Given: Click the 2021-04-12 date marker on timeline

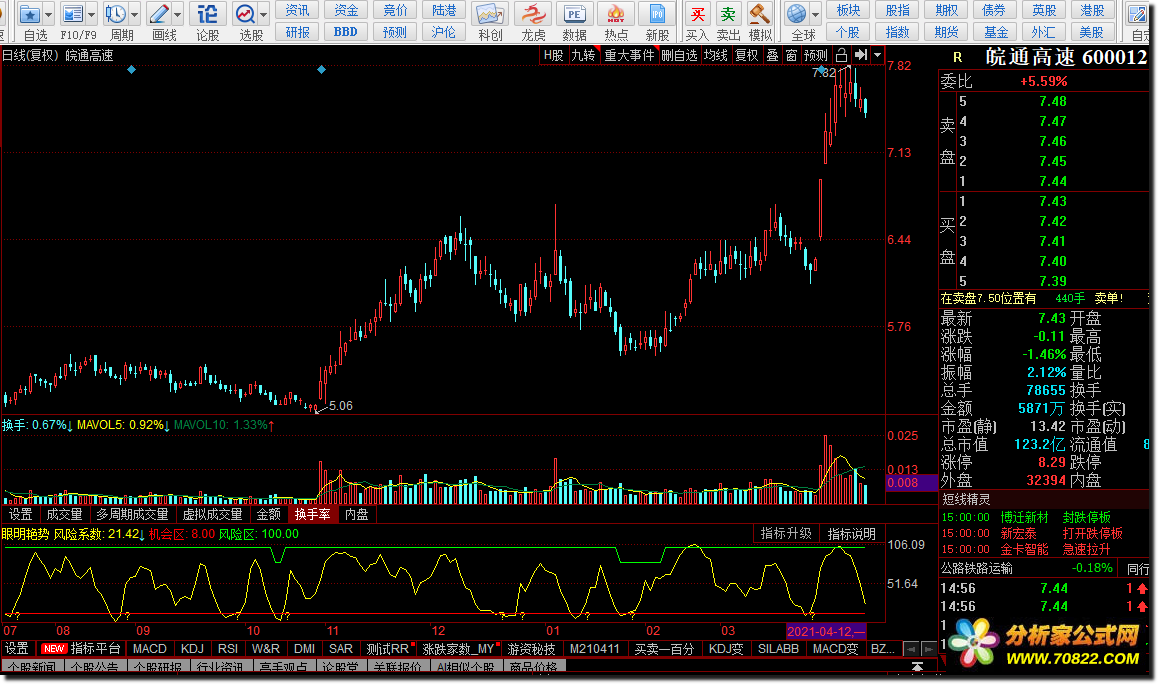Looking at the screenshot, I should point(826,631).
